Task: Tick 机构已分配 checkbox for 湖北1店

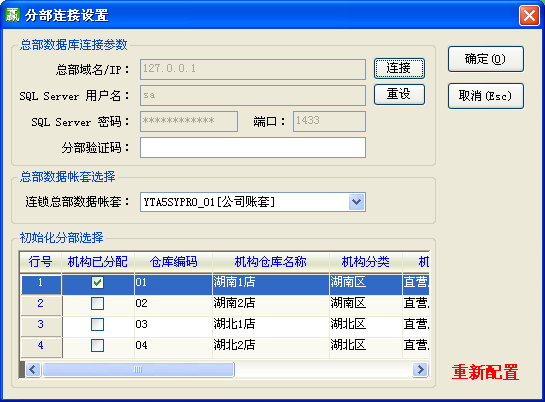Action: coord(97,324)
